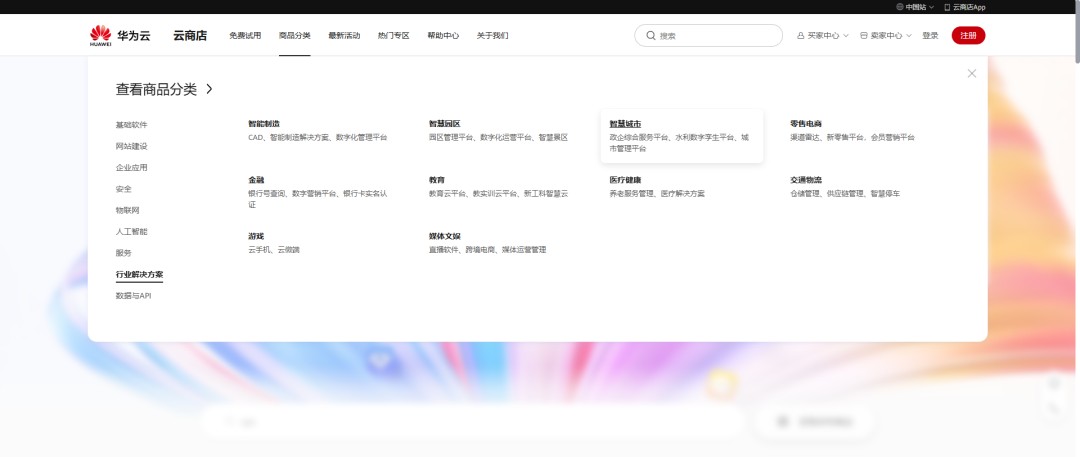The height and width of the screenshot is (457, 1080).
Task: Open the 商品分类 nav menu
Action: coord(294,36)
